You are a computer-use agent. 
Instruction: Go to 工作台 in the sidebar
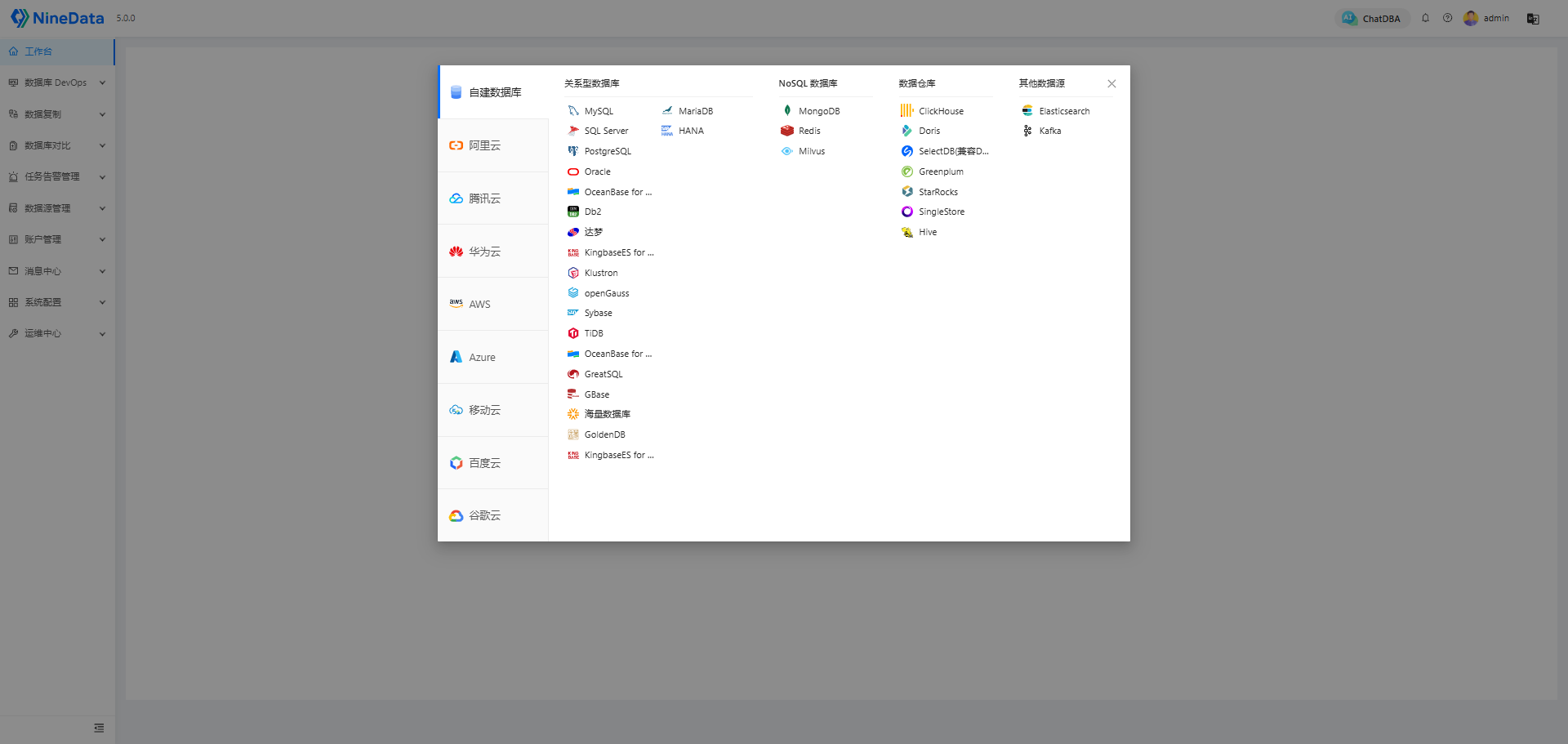pyautogui.click(x=57, y=51)
